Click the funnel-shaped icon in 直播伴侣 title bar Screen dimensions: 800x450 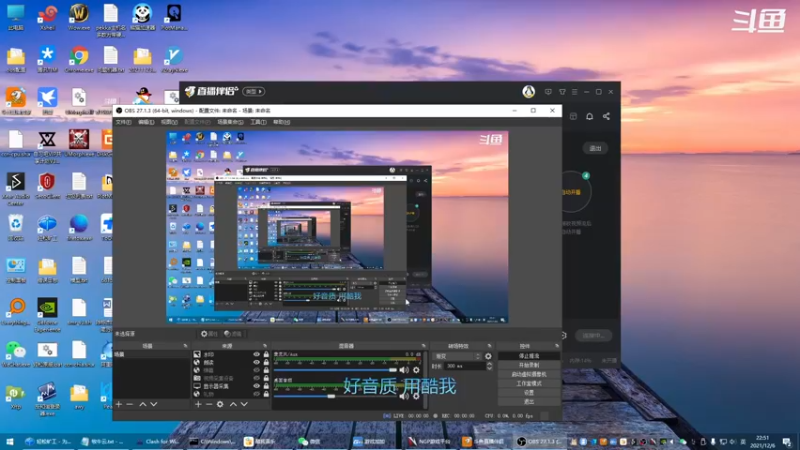click(562, 92)
